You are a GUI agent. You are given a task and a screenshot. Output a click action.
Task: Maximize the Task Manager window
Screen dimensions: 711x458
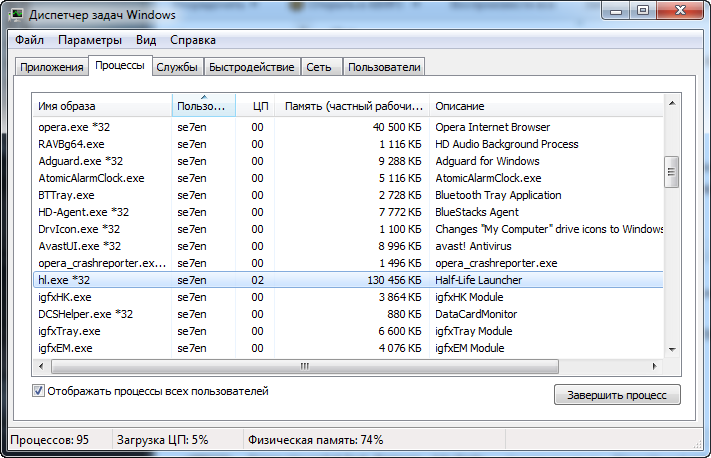point(643,10)
